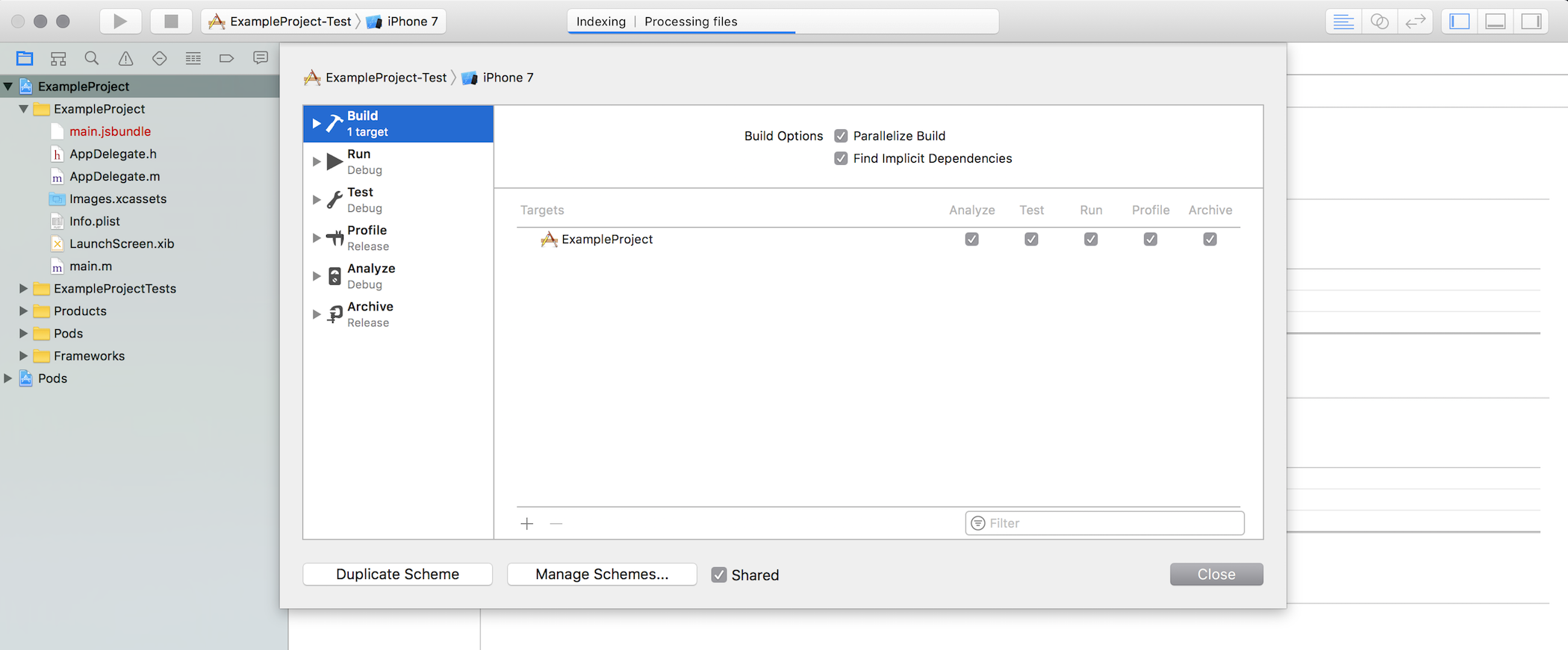Click the Build hammer icon
Image resolution: width=1568 pixels, height=650 pixels.
(x=335, y=123)
